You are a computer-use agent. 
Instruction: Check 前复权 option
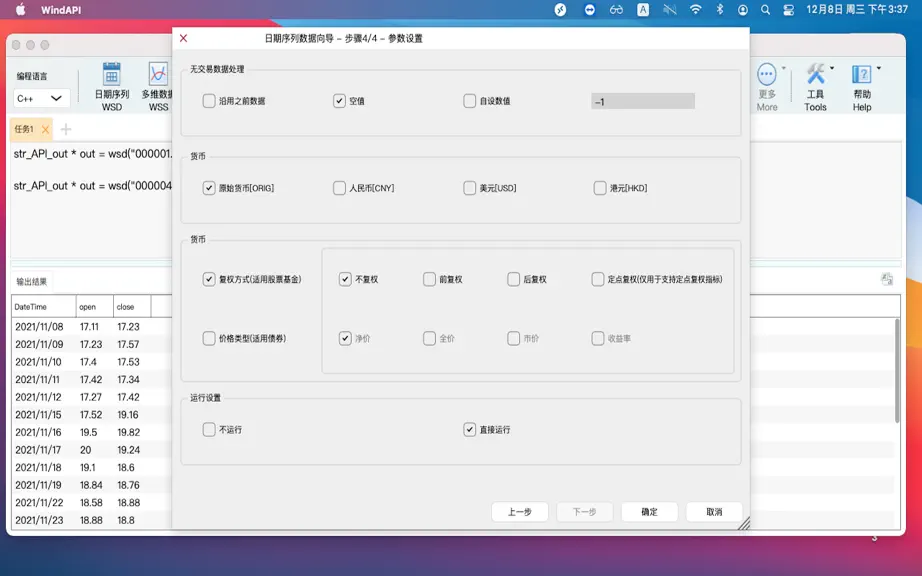point(429,279)
